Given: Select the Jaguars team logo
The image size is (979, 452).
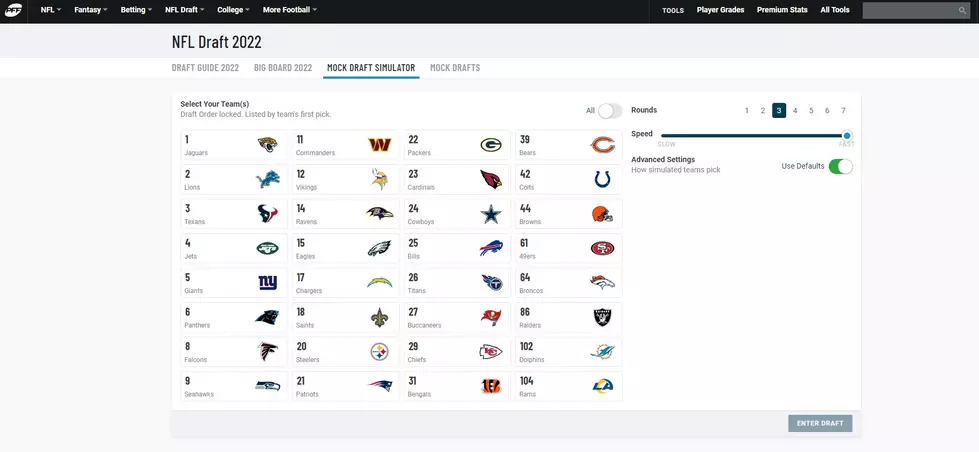Looking at the screenshot, I should (267, 145).
